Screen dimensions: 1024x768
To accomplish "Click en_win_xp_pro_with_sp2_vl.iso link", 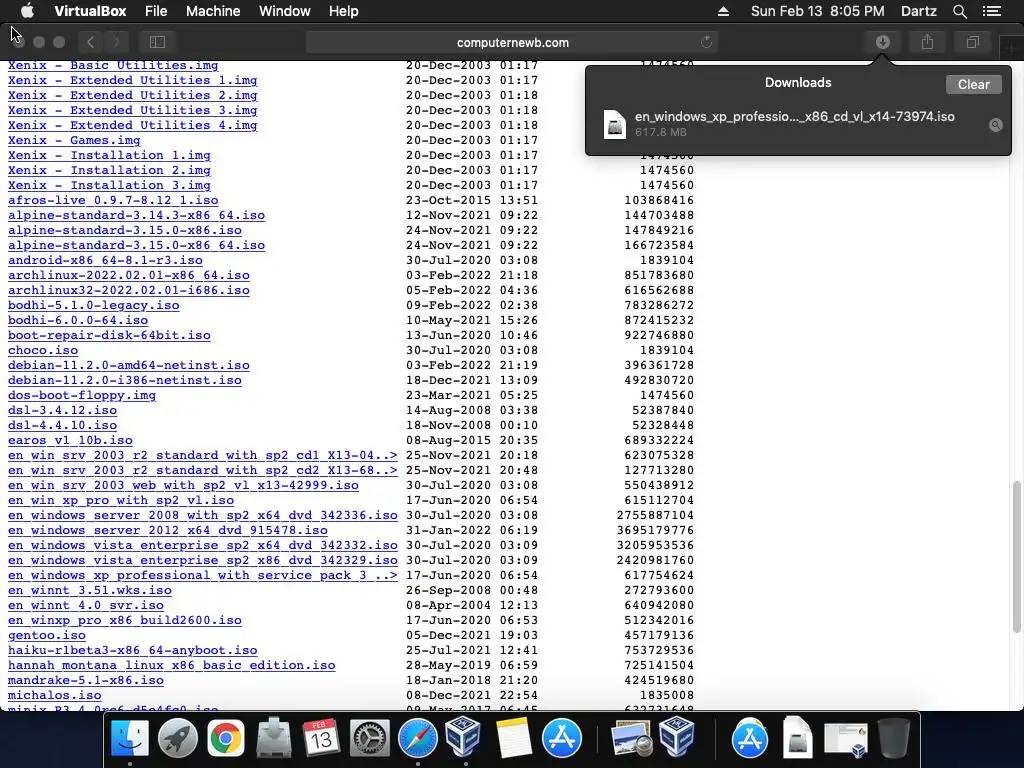I will click(121, 501).
